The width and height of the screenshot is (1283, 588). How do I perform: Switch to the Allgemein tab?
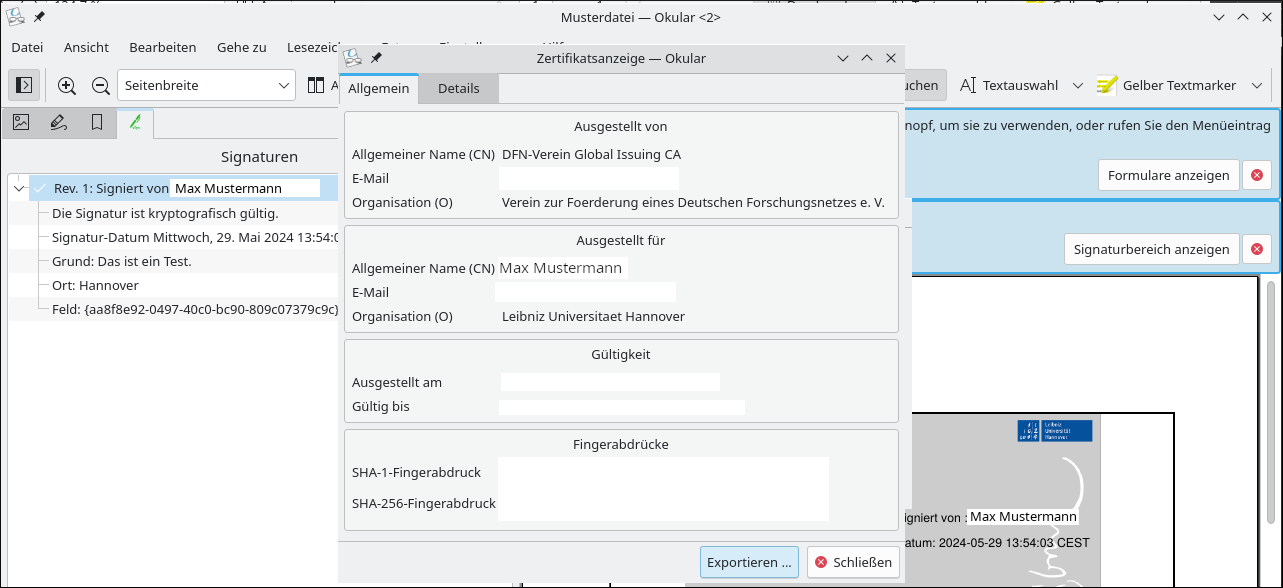pyautogui.click(x=378, y=88)
